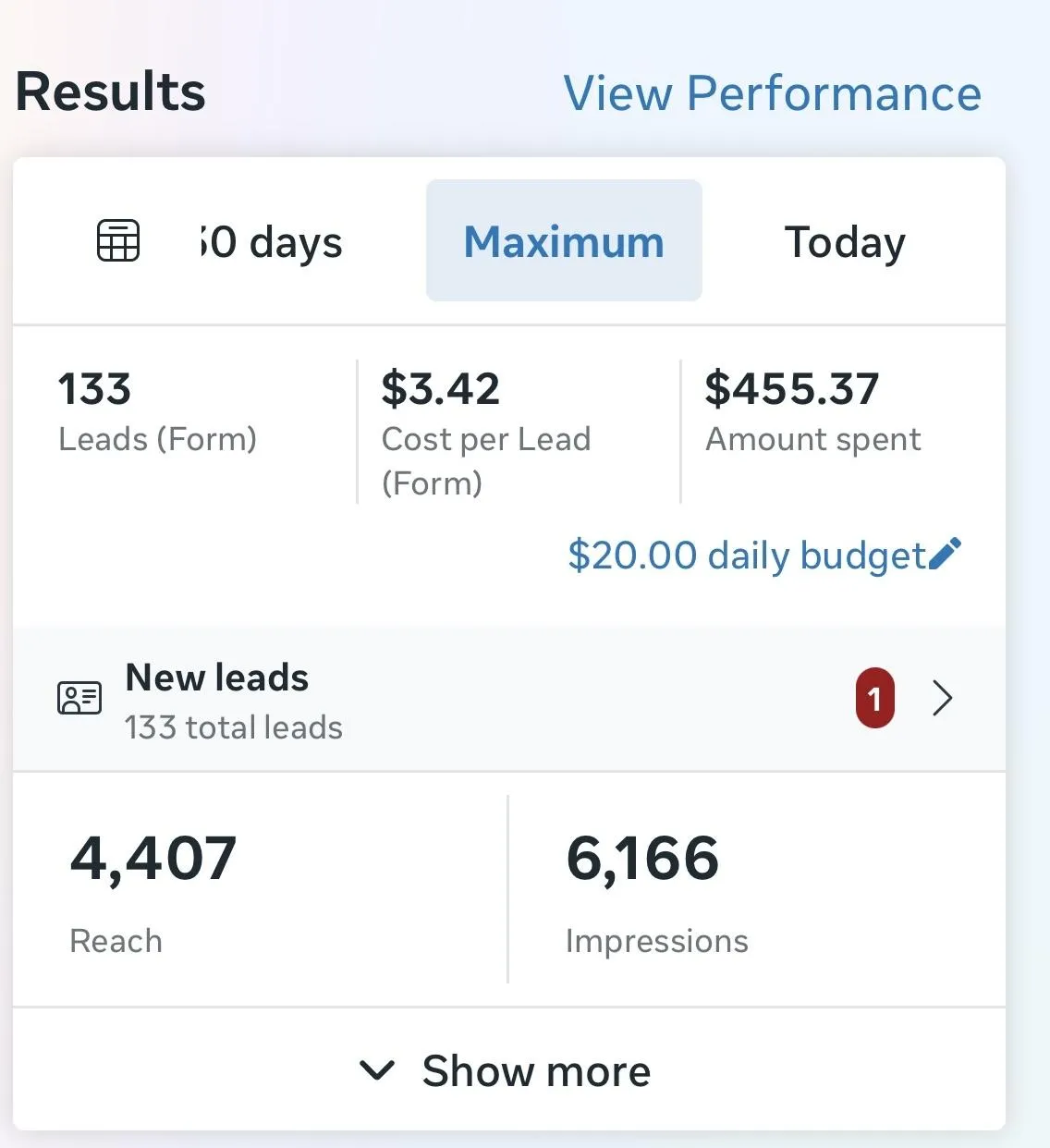Edit the $20.00 daily budget link
The width and height of the screenshot is (1050, 1148).
(747, 556)
